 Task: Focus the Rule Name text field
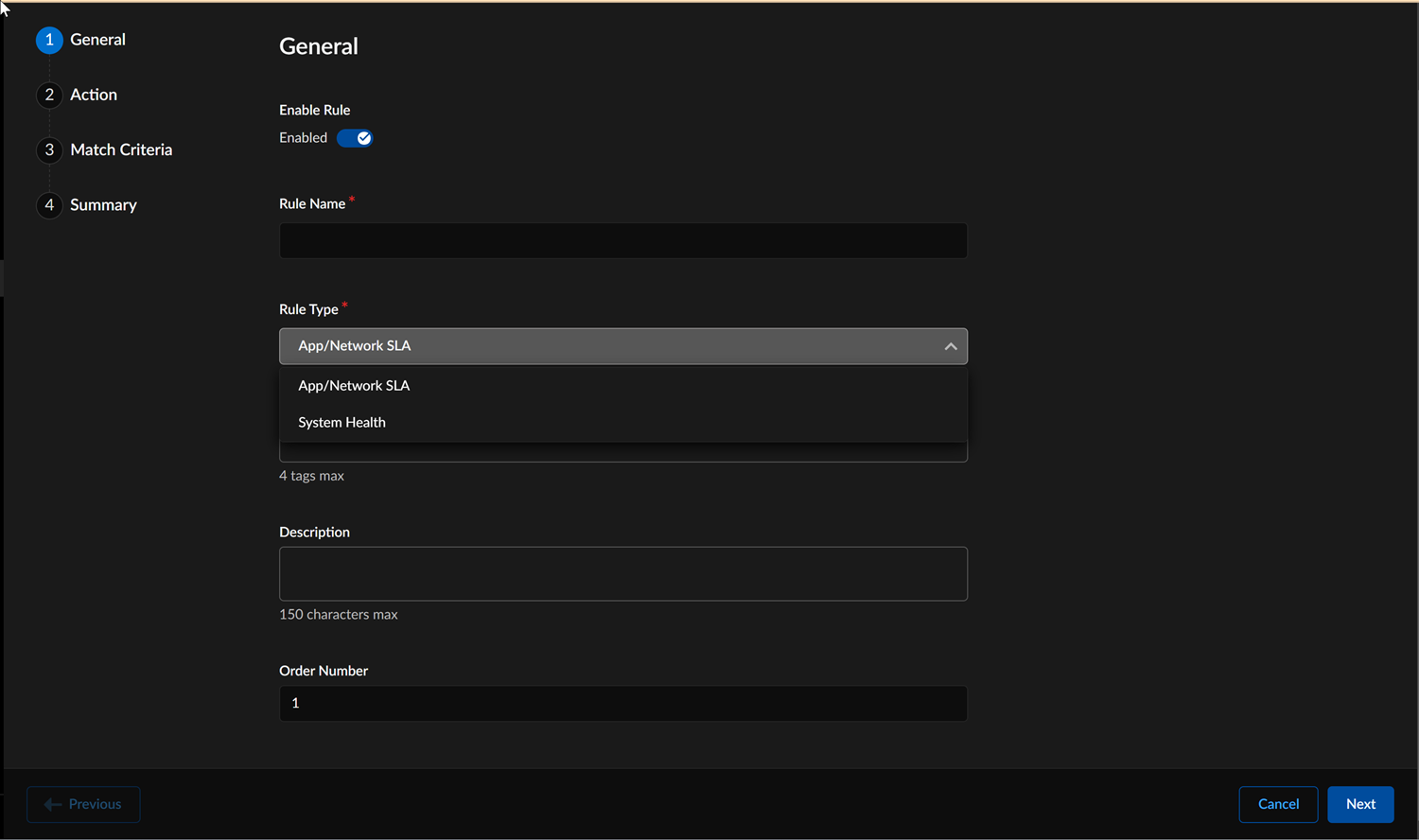(x=622, y=240)
